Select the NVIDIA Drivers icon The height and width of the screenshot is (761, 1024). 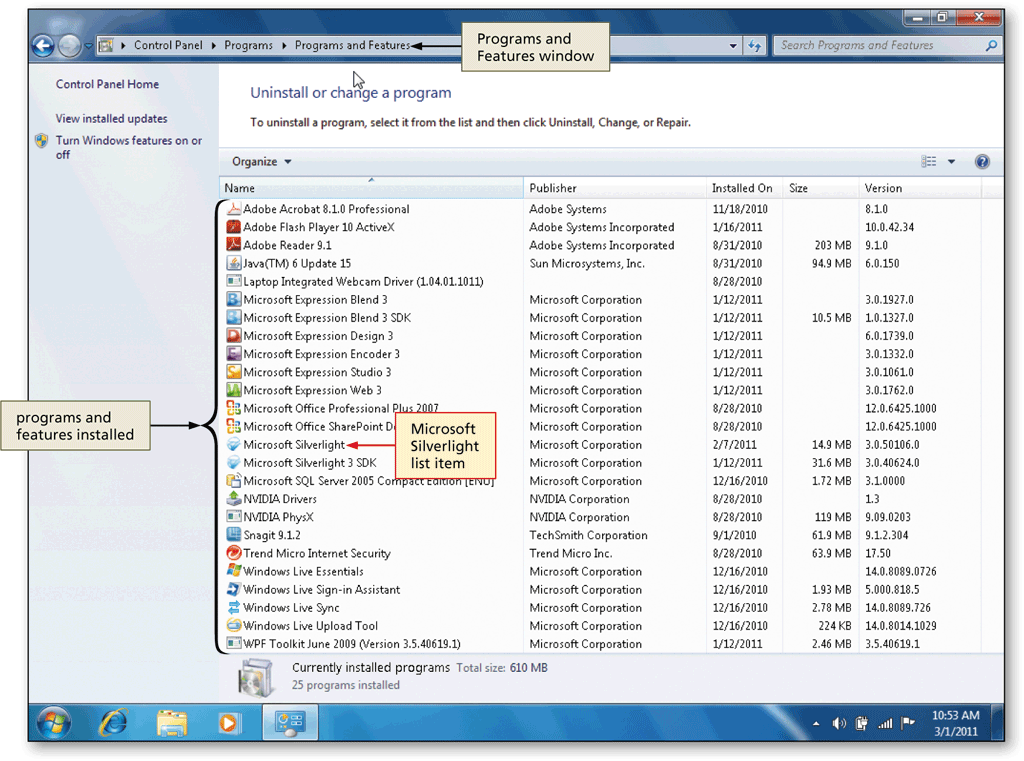click(x=233, y=499)
